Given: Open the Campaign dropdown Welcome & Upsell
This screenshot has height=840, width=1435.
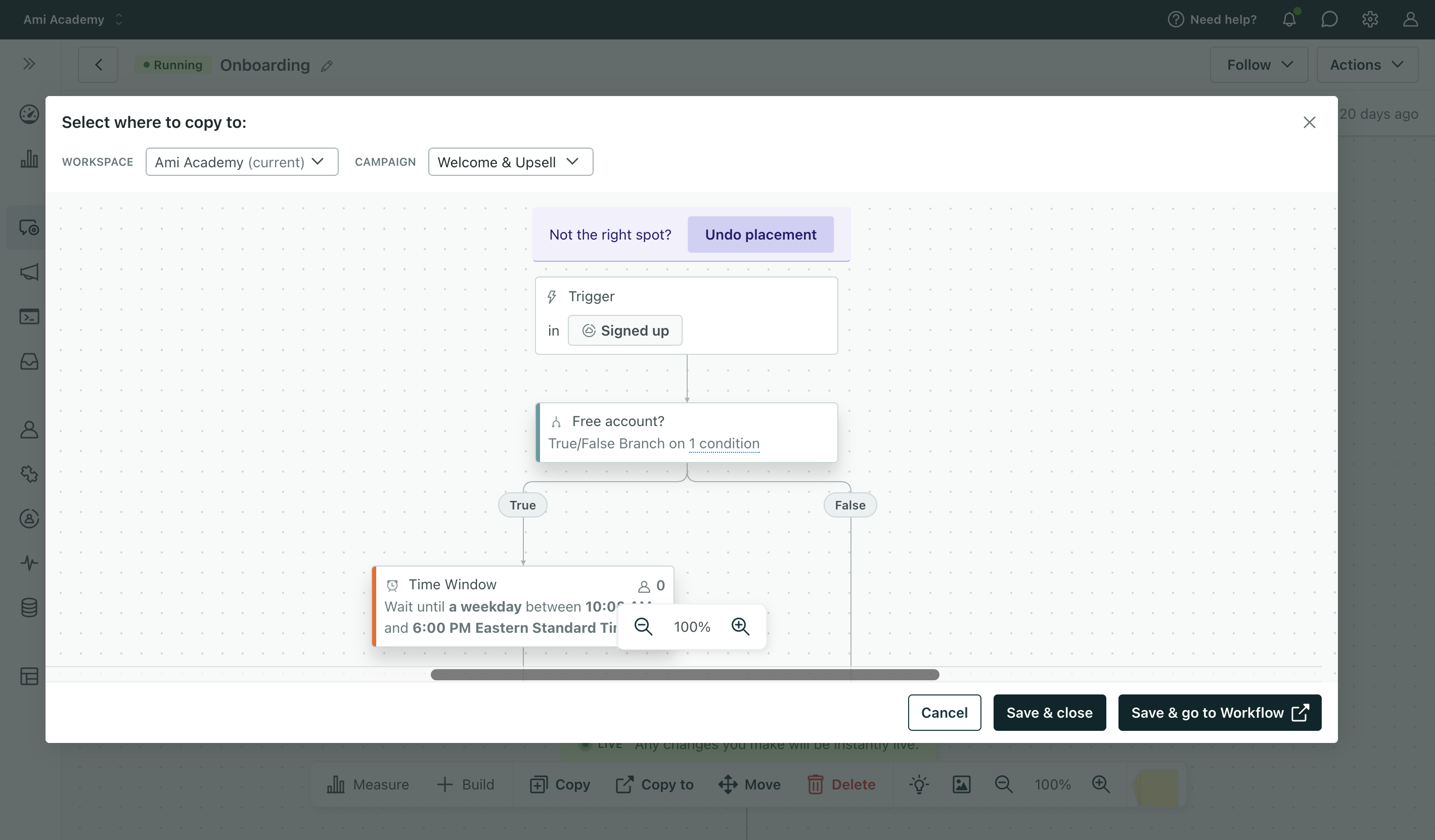Looking at the screenshot, I should tap(510, 162).
